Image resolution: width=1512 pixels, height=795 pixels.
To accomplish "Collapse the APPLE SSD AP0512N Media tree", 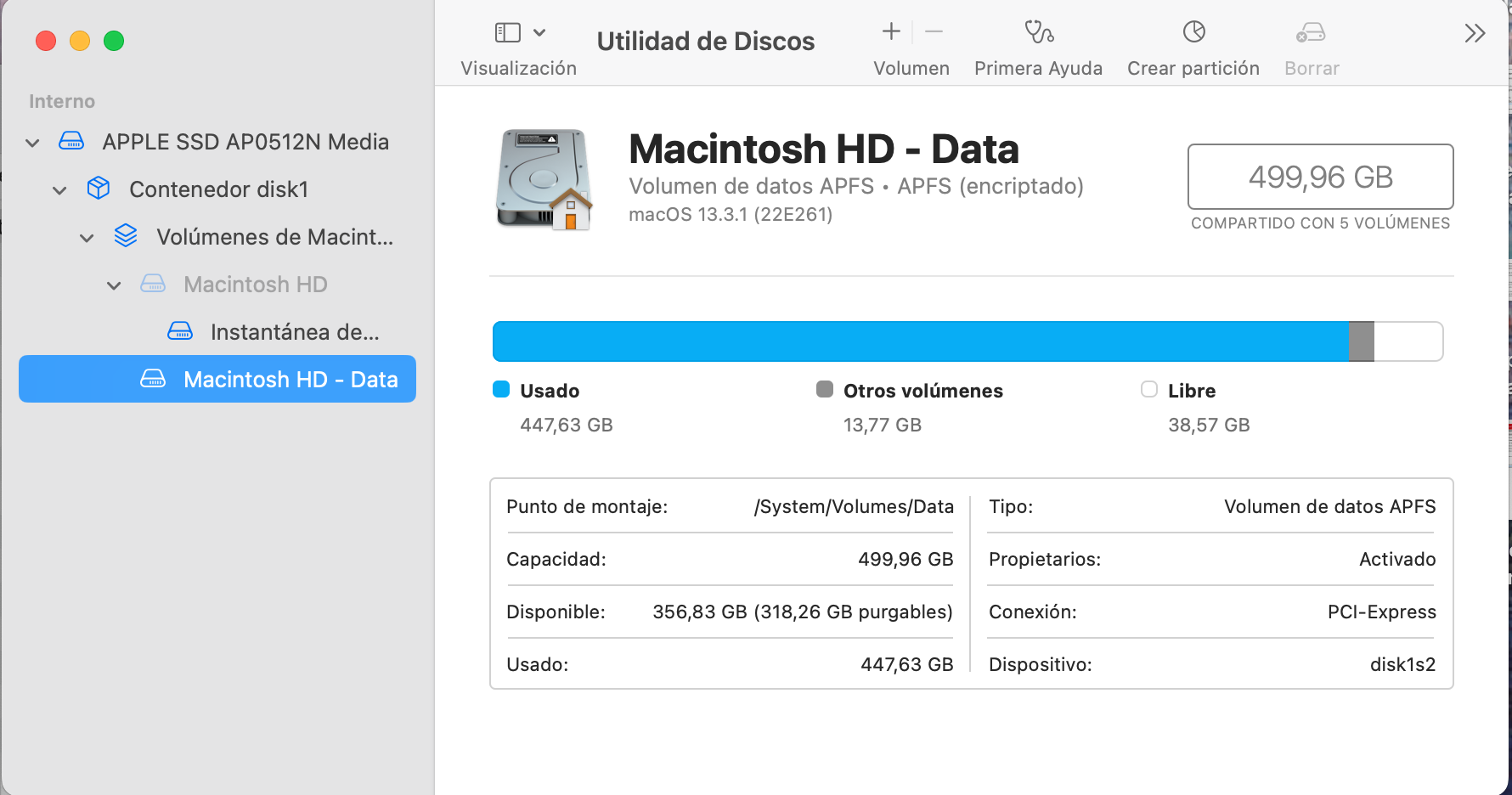I will (x=33, y=143).
